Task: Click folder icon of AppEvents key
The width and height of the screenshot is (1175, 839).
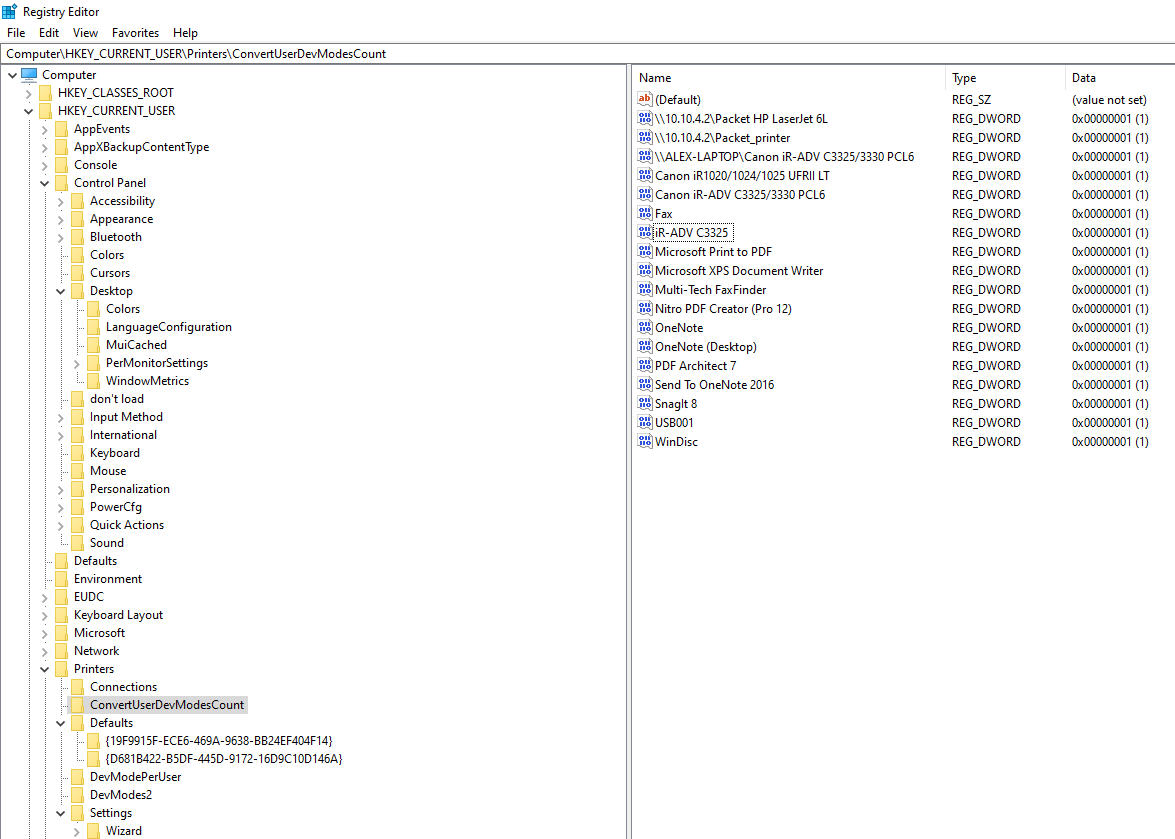Action: [x=61, y=129]
